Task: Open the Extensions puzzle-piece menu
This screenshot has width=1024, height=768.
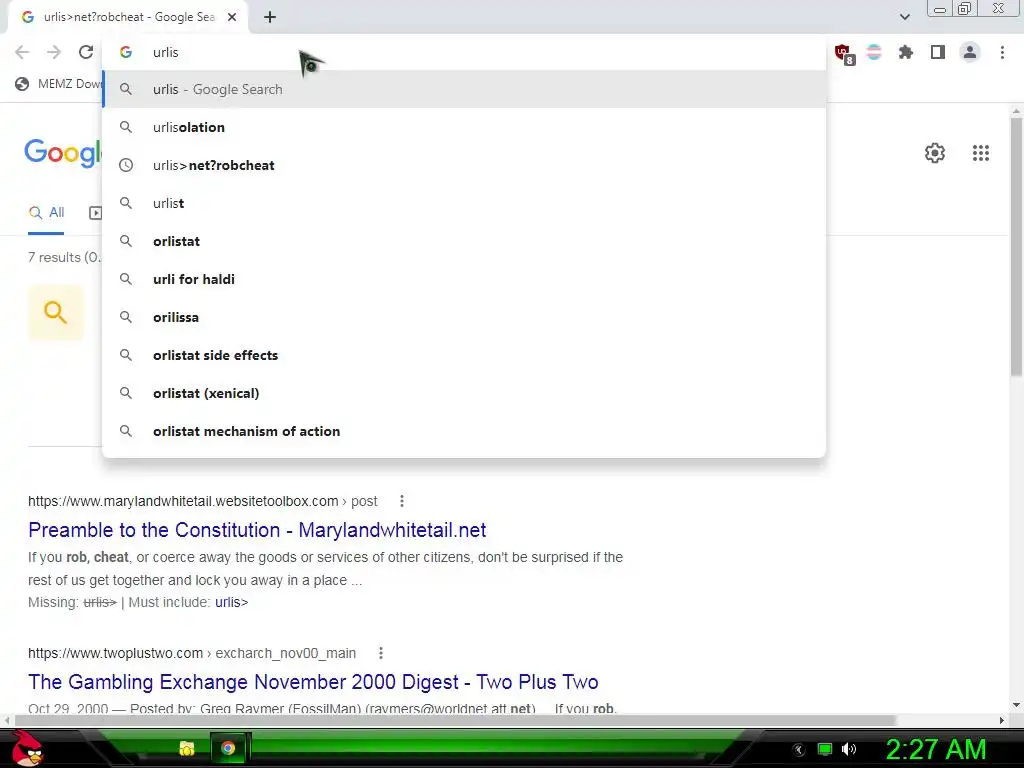Action: 906,52
